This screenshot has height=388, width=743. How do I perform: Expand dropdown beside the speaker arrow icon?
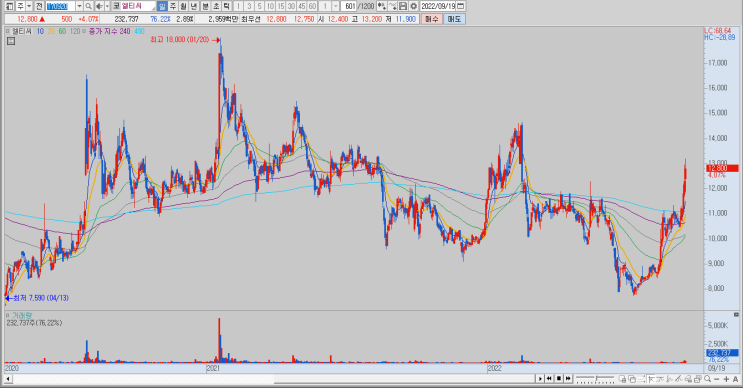[107, 6]
